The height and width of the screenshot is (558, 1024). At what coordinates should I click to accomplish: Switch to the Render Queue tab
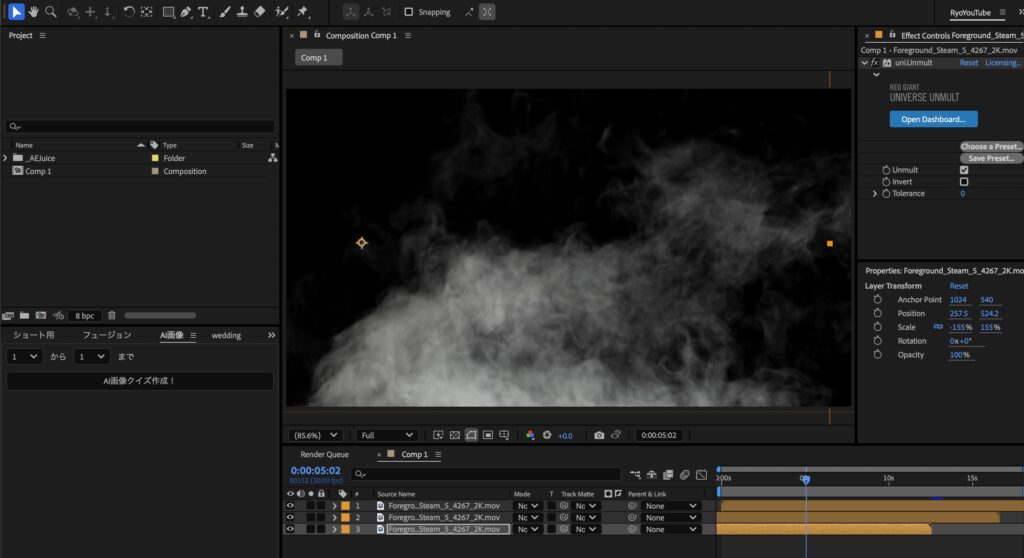[324, 454]
